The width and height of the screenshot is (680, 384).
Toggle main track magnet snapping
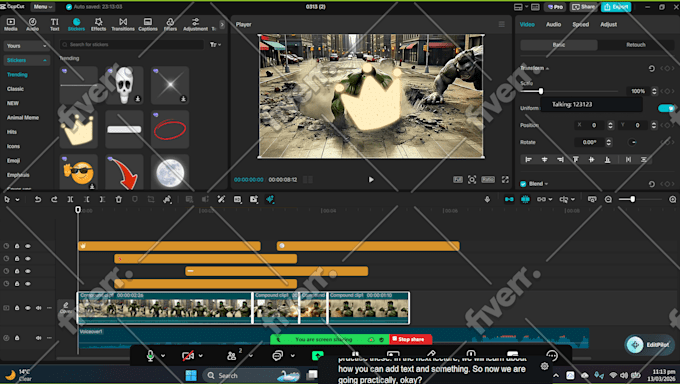509,199
